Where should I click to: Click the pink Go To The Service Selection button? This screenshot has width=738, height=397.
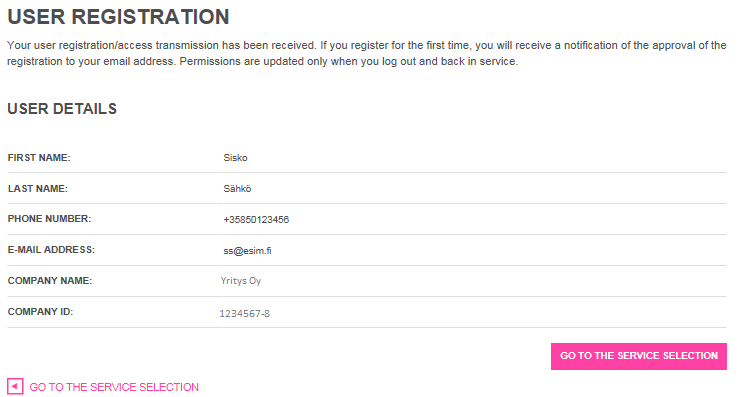pos(639,356)
